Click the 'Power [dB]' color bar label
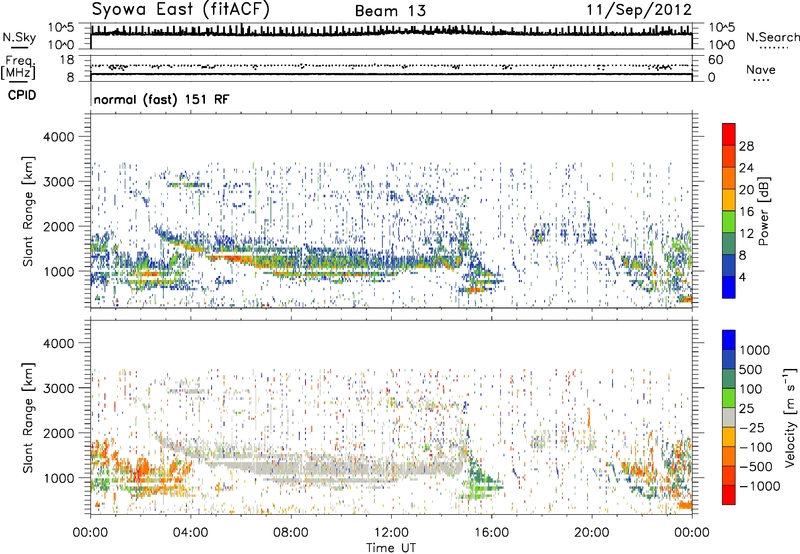800x554 pixels. 764,211
